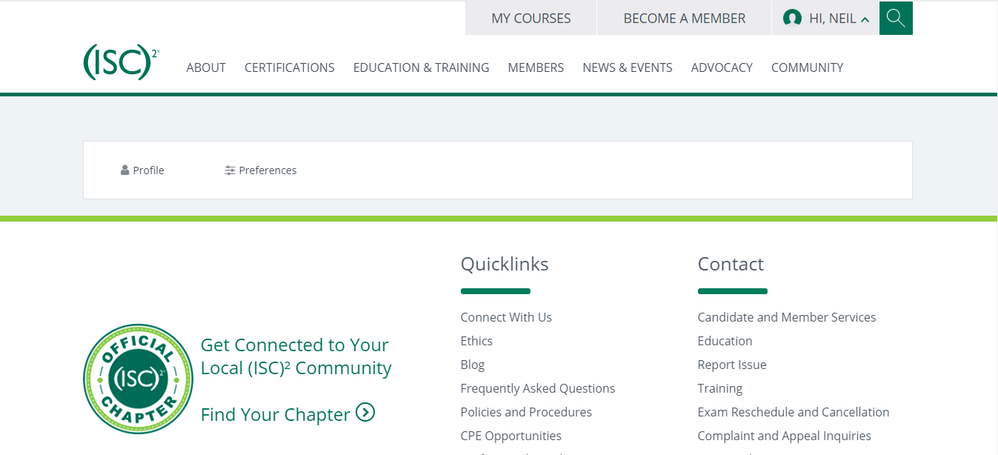Go to My Courses
Viewport: 998px width, 455px height.
531,18
